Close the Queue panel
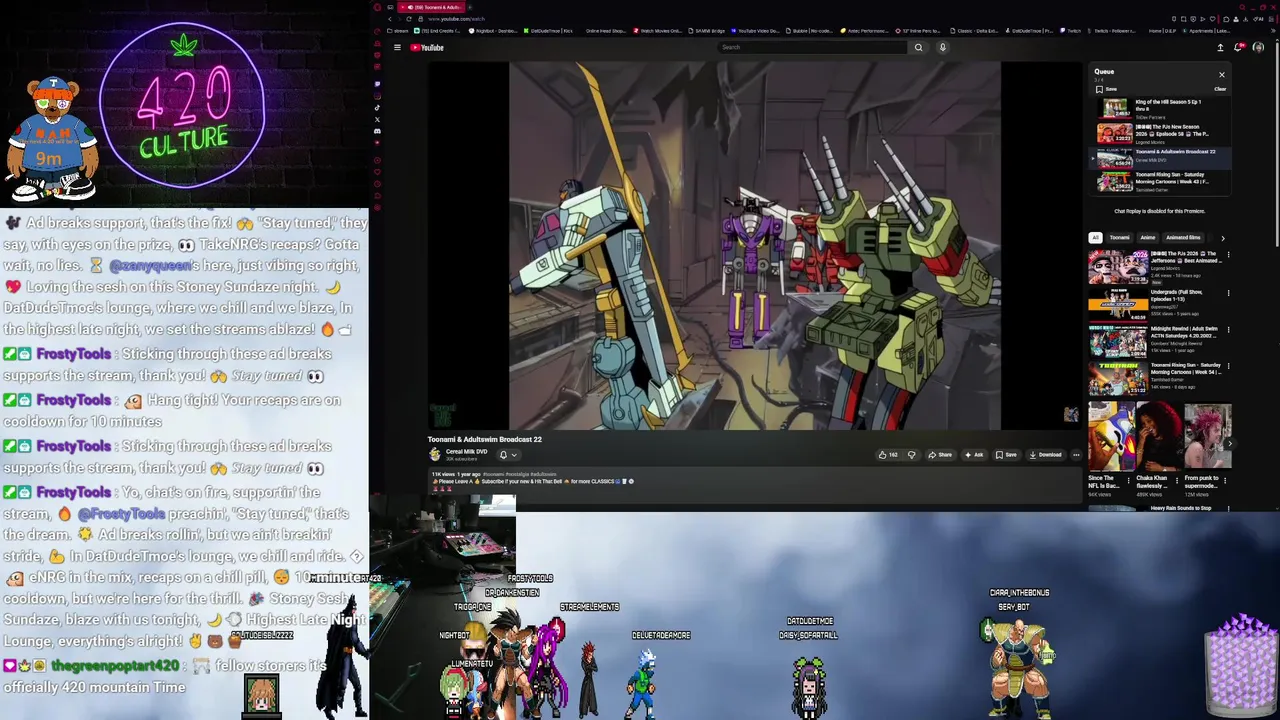The image size is (1280, 720). [1221, 74]
